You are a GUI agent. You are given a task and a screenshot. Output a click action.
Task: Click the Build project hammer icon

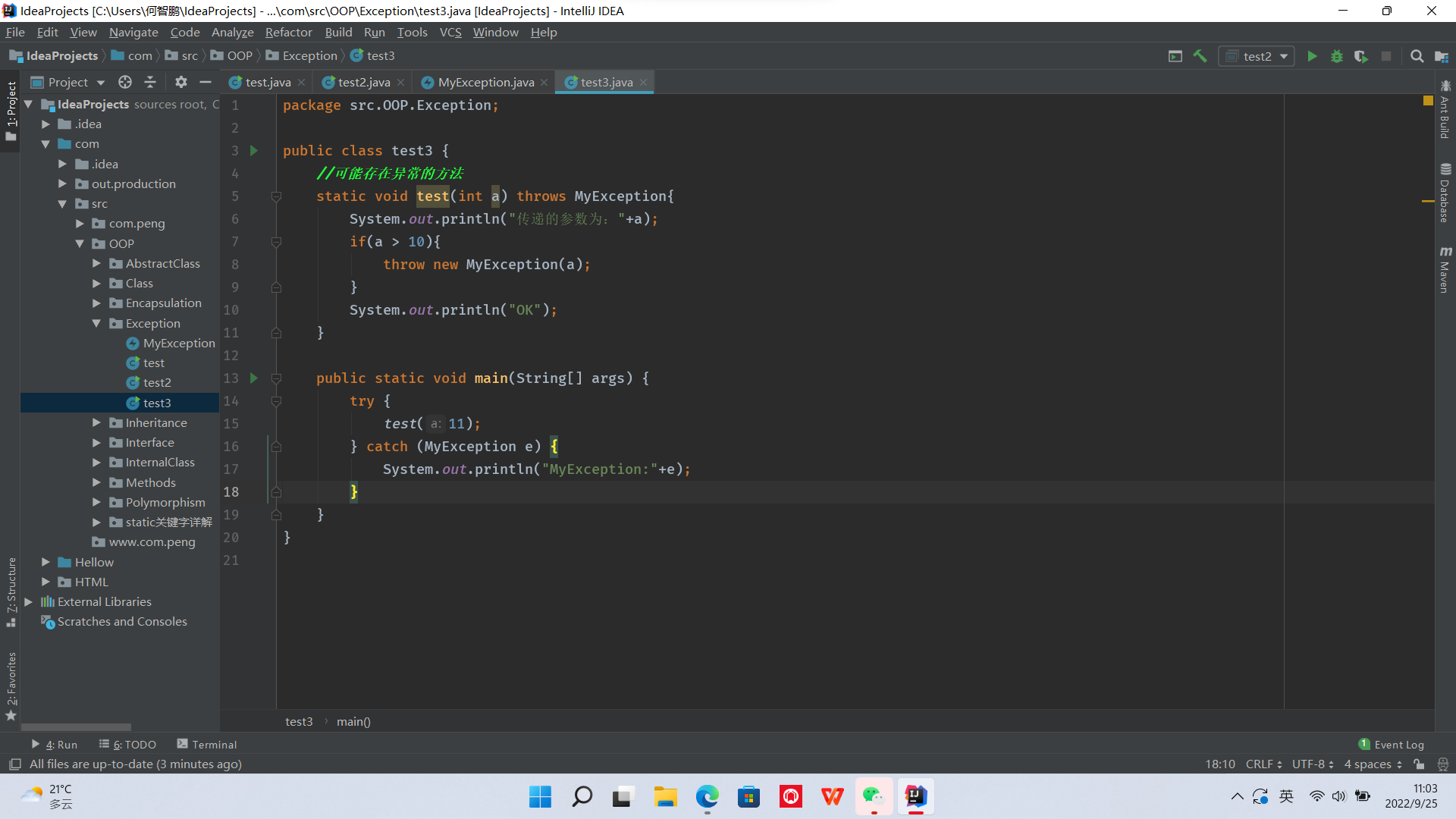(x=1200, y=56)
